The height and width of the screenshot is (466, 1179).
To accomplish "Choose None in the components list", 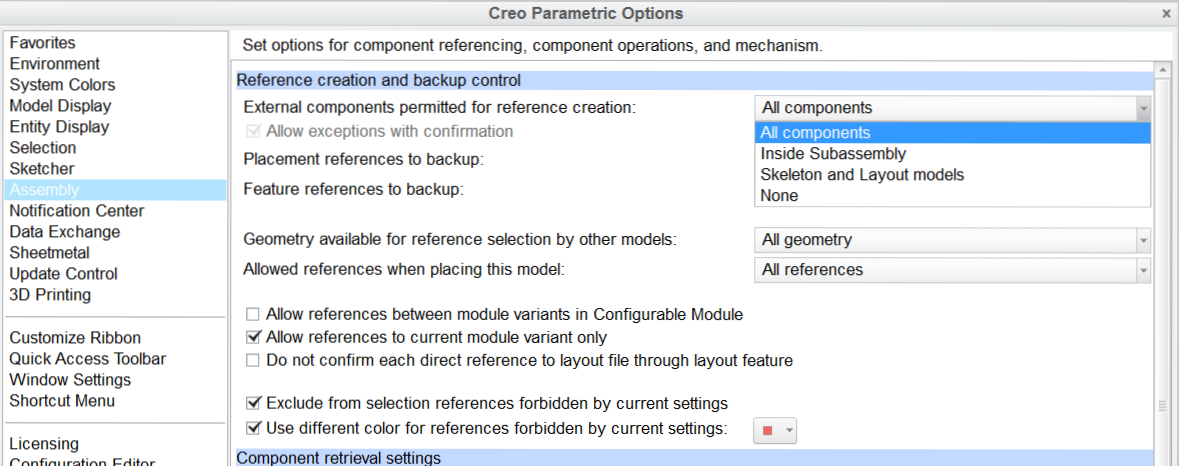I will (953, 196).
